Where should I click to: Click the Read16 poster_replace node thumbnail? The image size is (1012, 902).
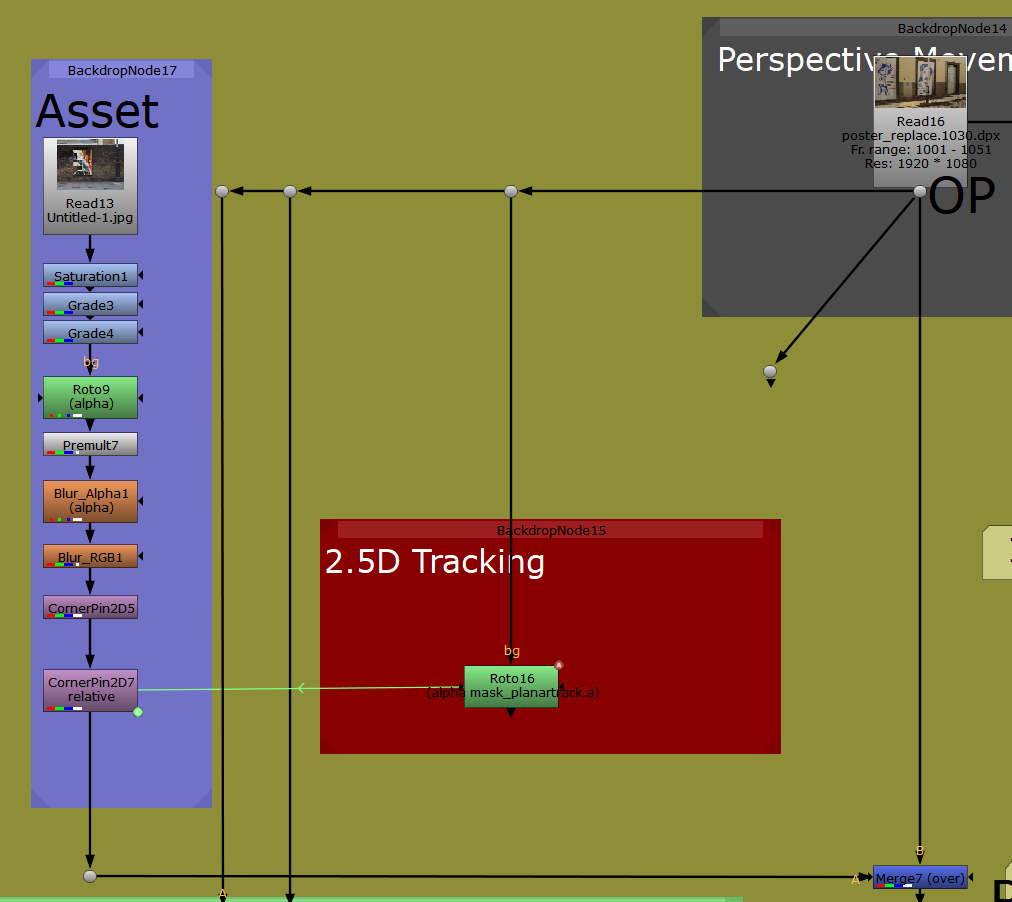[x=920, y=83]
